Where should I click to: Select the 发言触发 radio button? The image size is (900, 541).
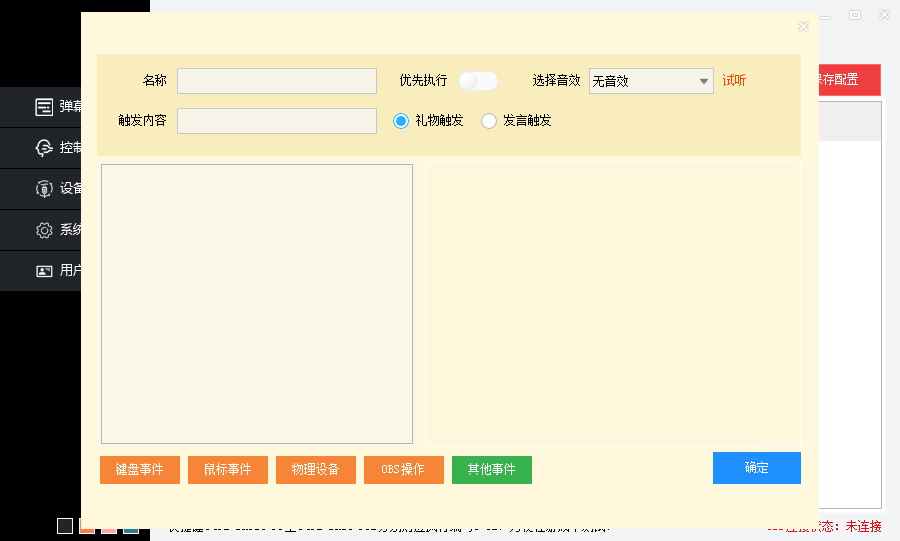click(x=489, y=121)
